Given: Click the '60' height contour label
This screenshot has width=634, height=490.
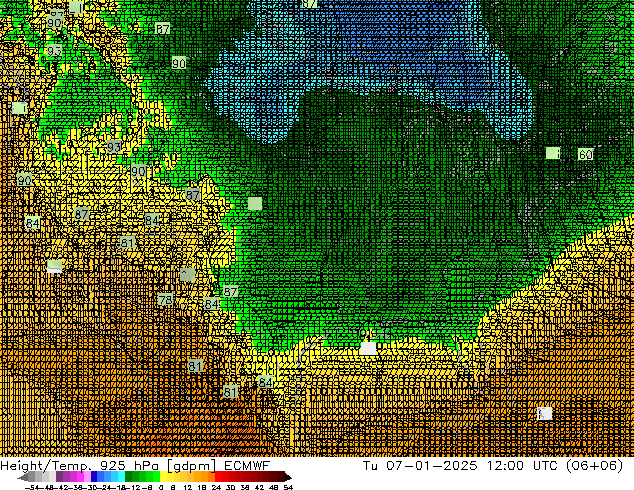Looking at the screenshot, I should click(585, 154).
